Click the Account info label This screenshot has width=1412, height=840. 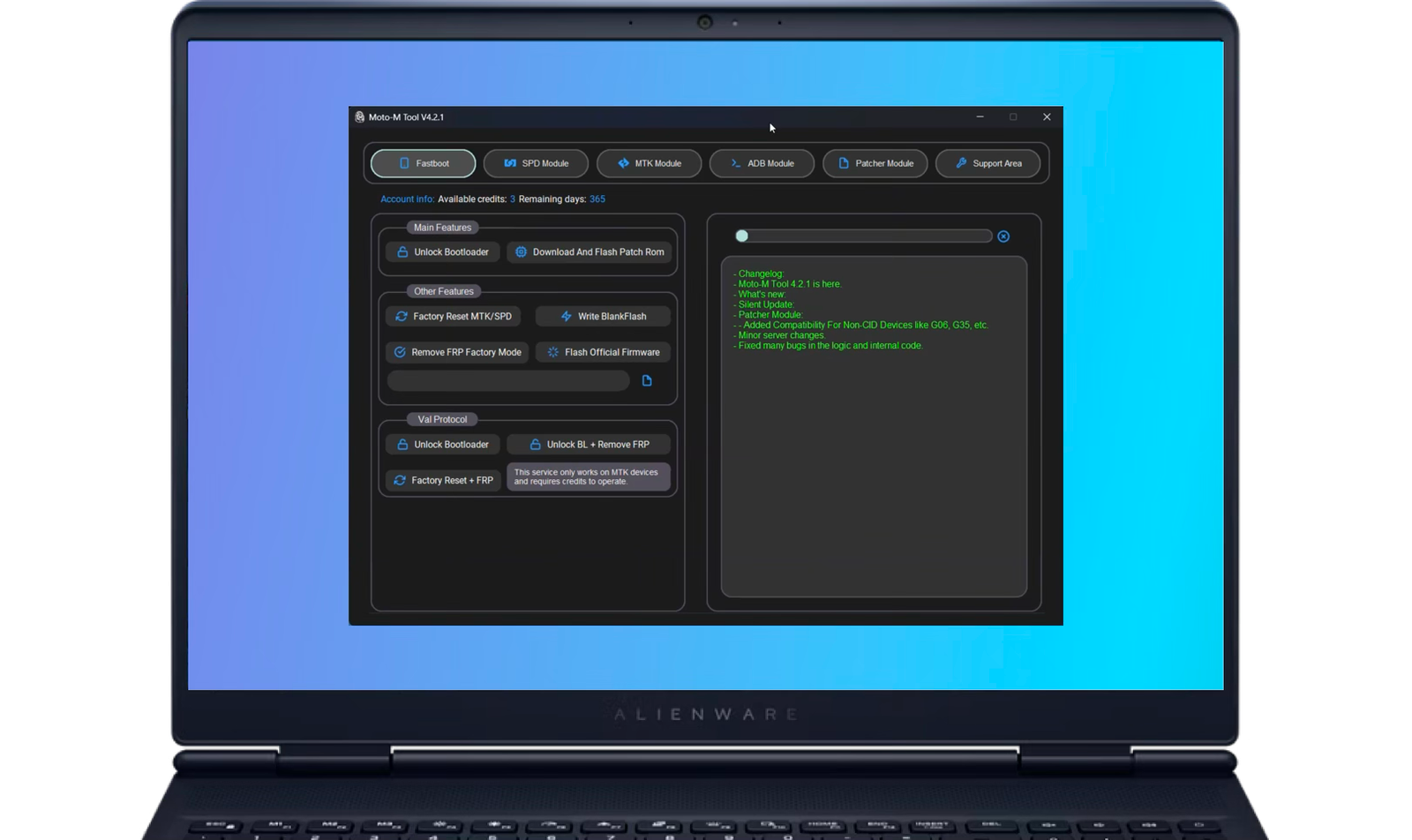pyautogui.click(x=407, y=199)
